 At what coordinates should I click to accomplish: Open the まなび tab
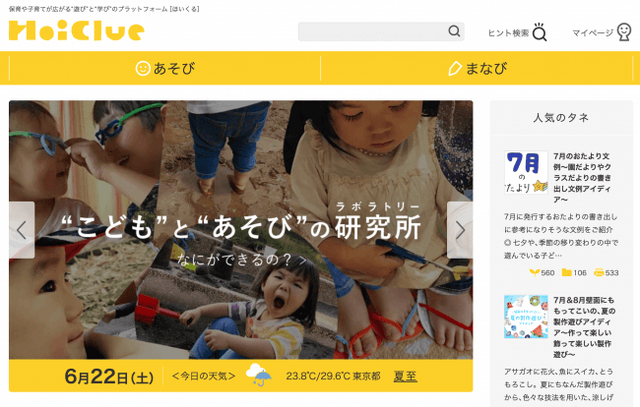click(x=477, y=68)
